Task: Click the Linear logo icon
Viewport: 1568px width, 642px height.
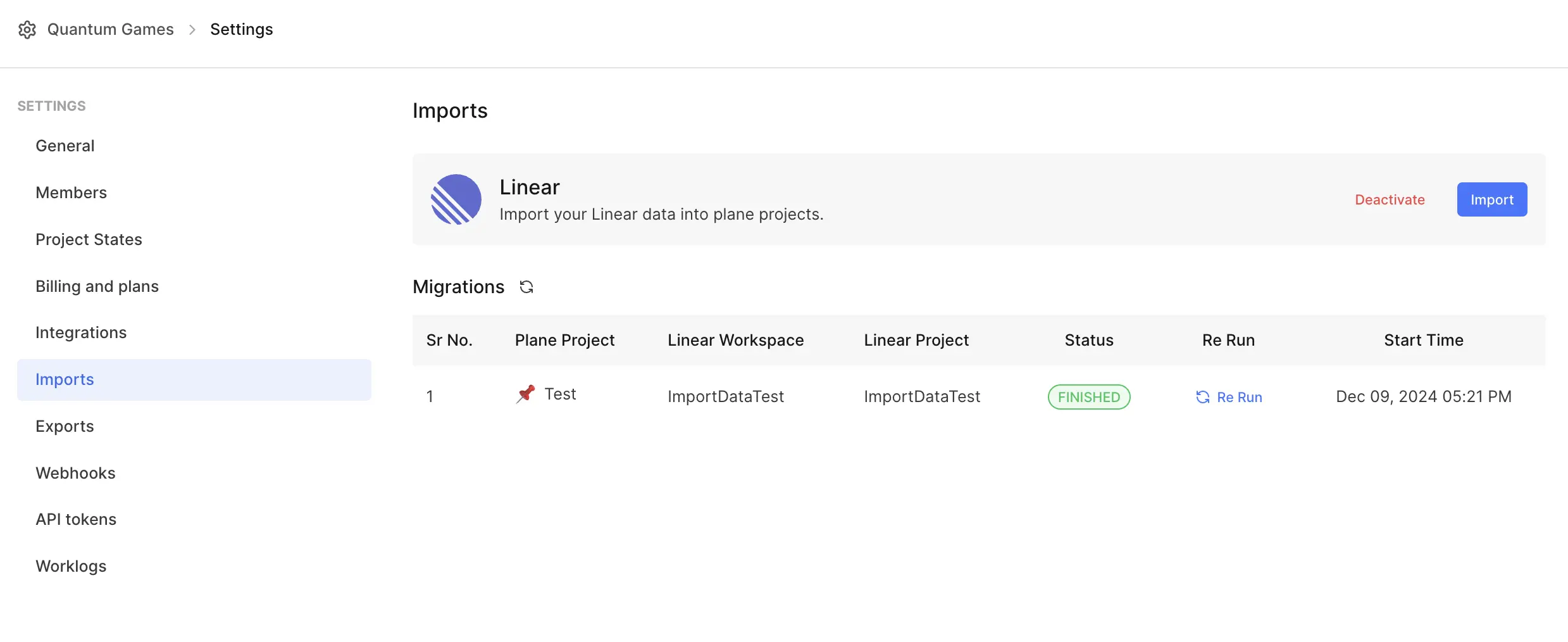Action: [456, 199]
